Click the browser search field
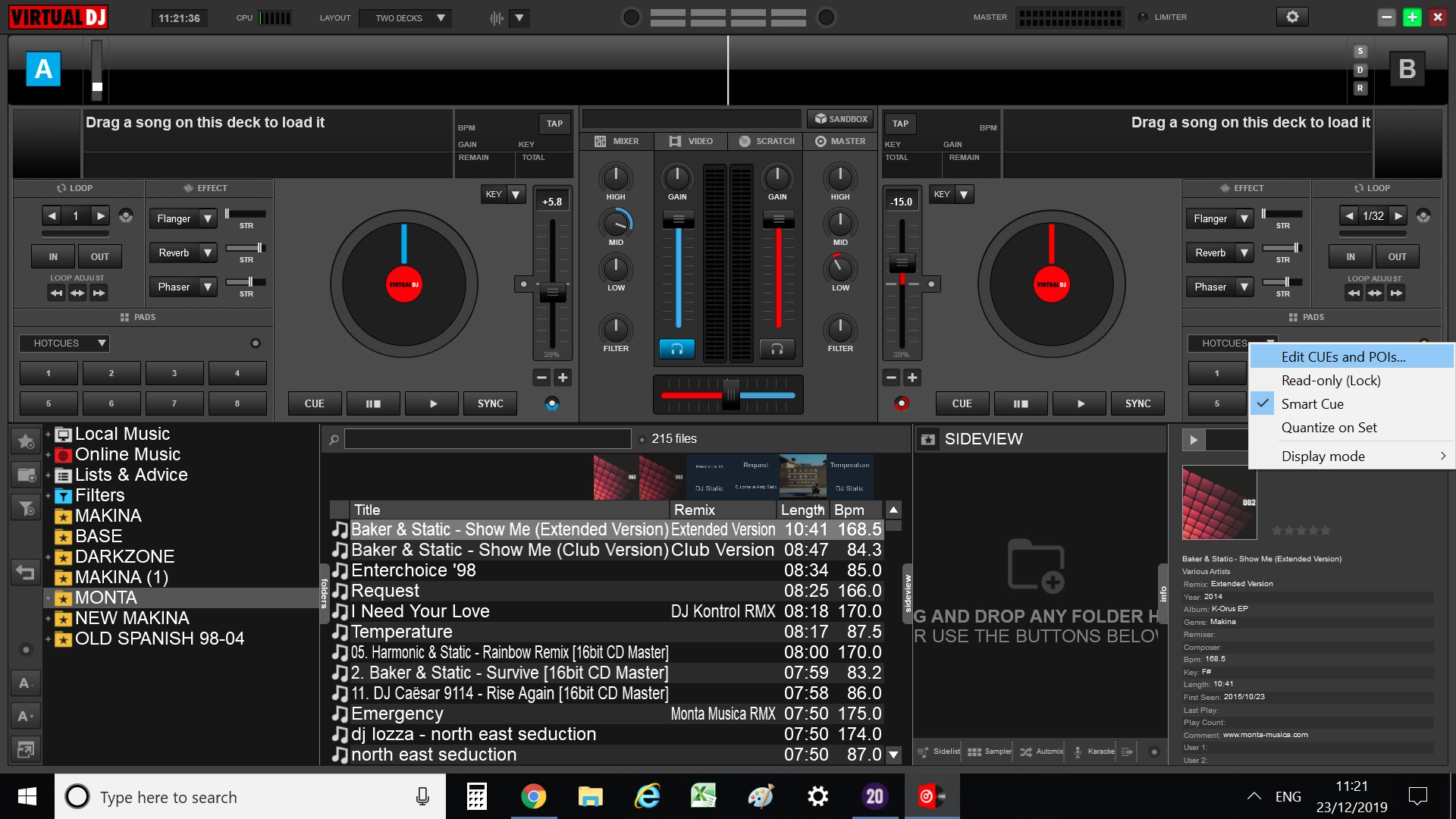This screenshot has width=1456, height=819. coord(488,439)
